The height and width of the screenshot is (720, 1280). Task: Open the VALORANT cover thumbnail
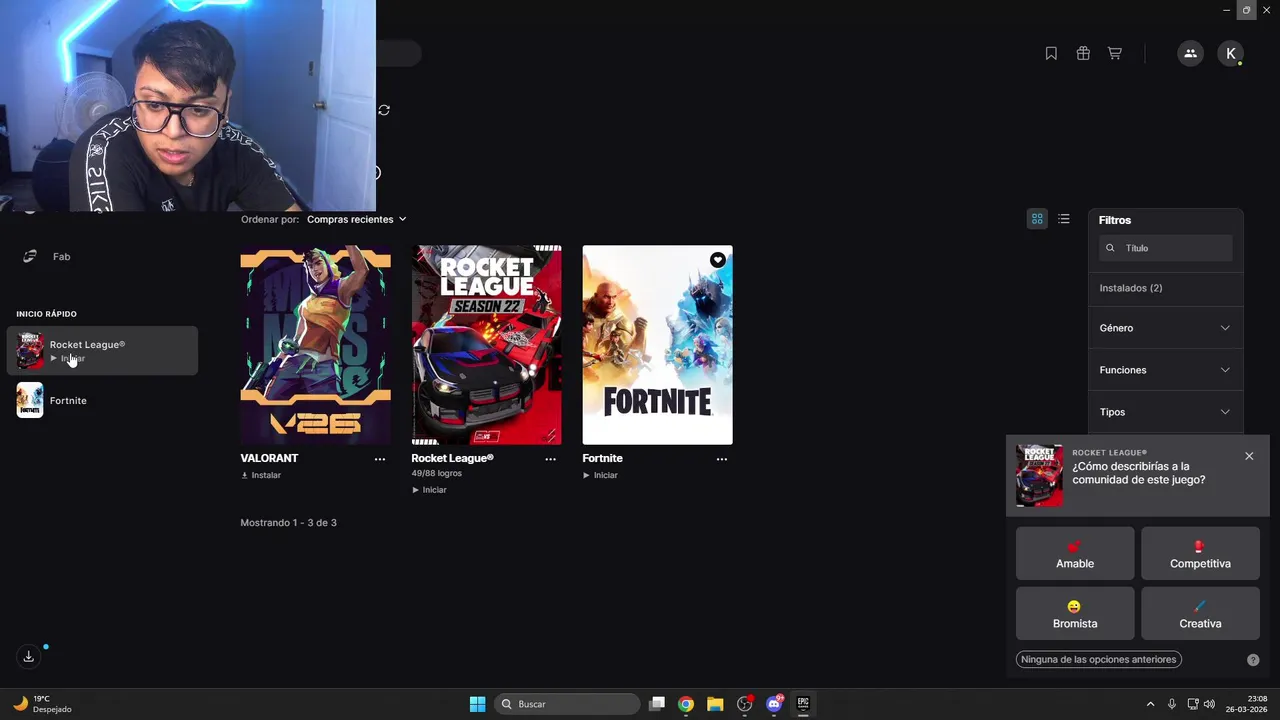[x=315, y=345]
